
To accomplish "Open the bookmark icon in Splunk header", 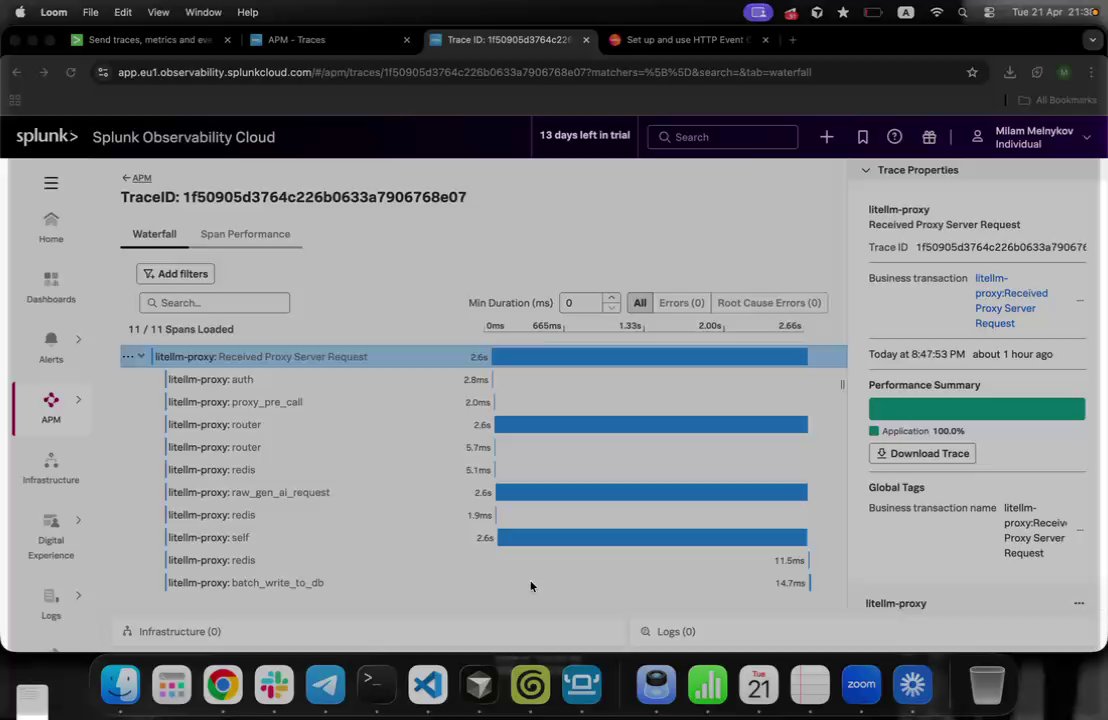I will coord(862,137).
